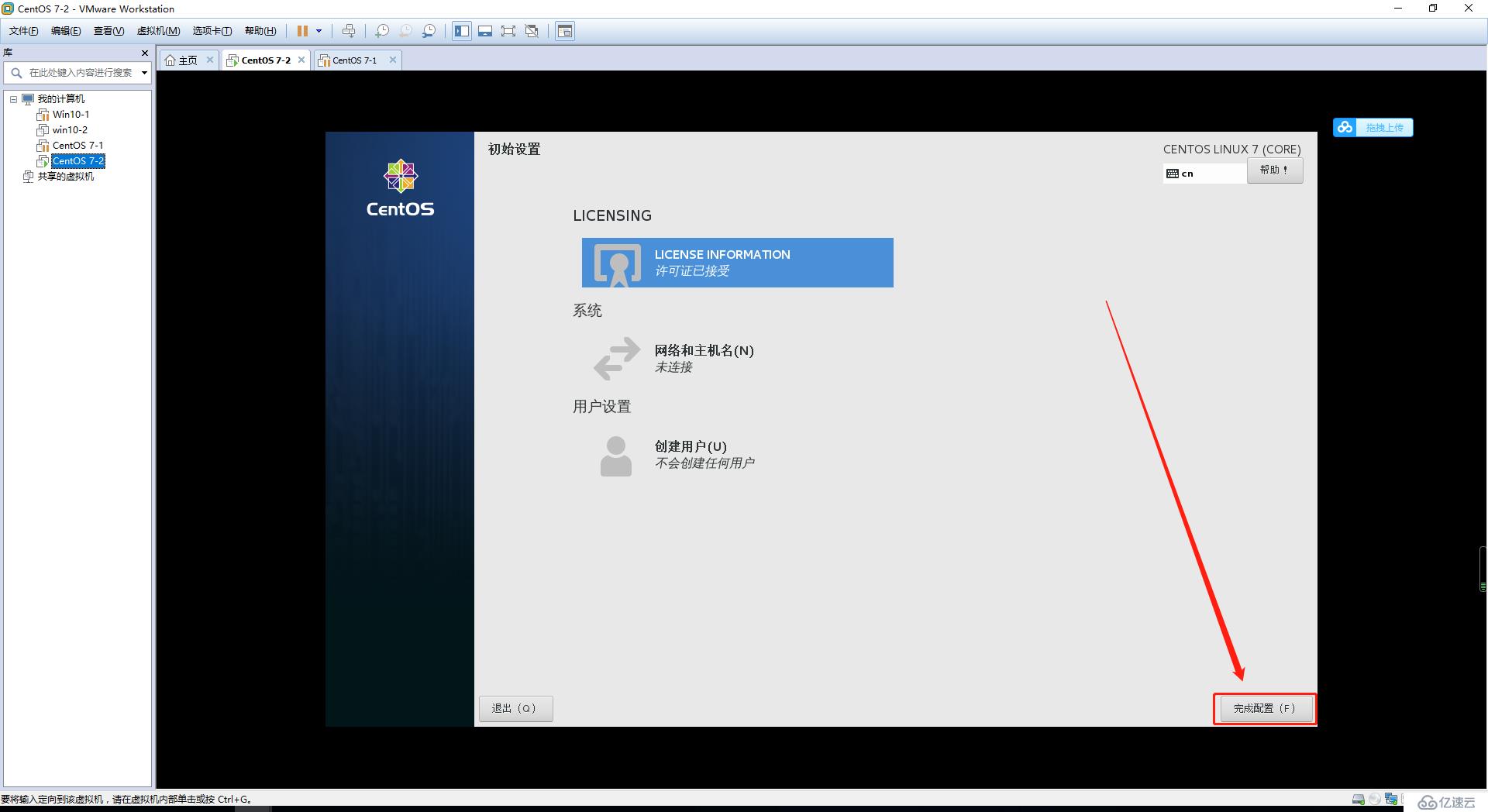This screenshot has width=1488, height=812.
Task: Click the 退出(Q) button
Action: click(x=516, y=708)
